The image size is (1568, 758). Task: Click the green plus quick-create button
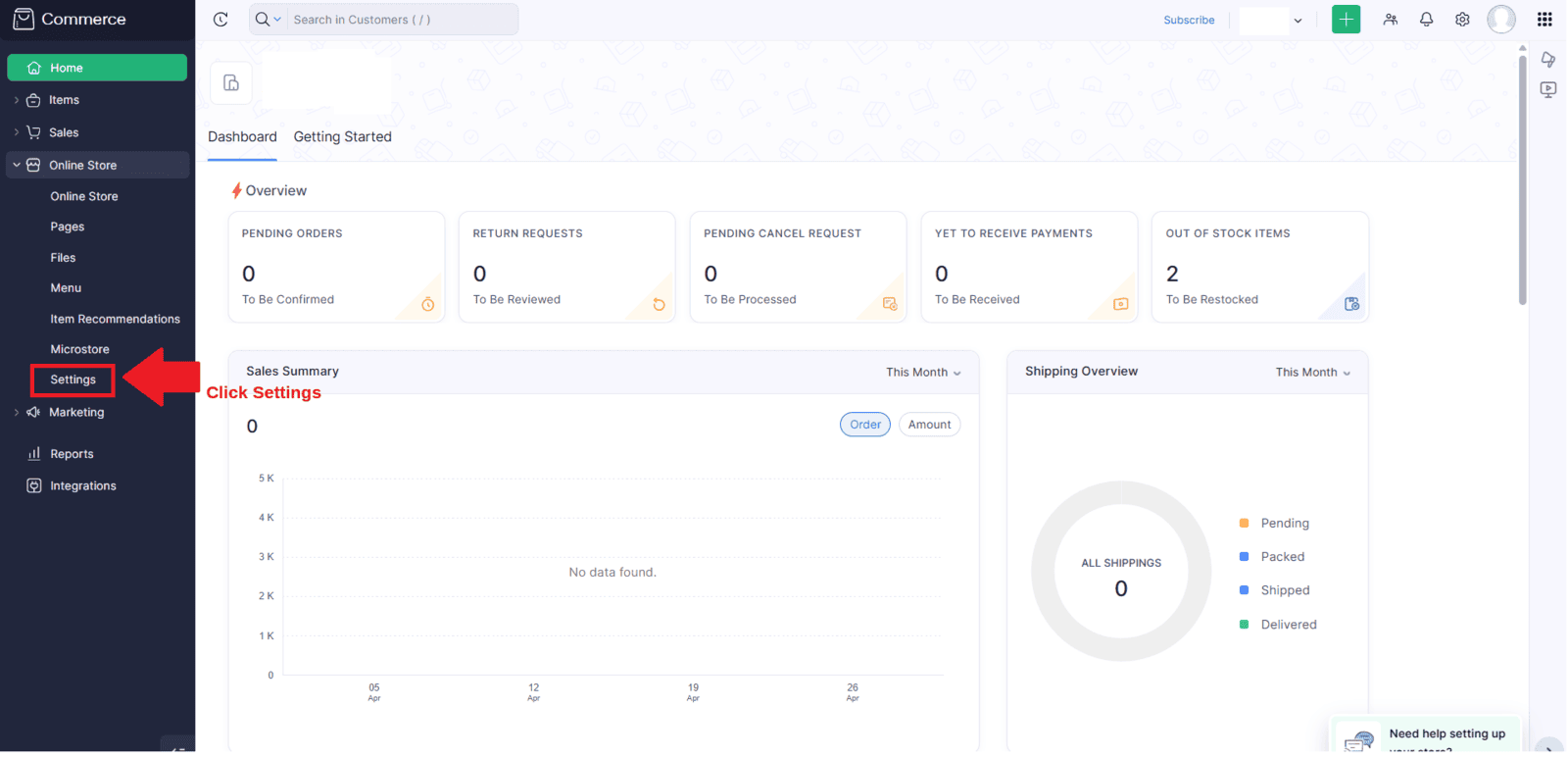[x=1346, y=20]
